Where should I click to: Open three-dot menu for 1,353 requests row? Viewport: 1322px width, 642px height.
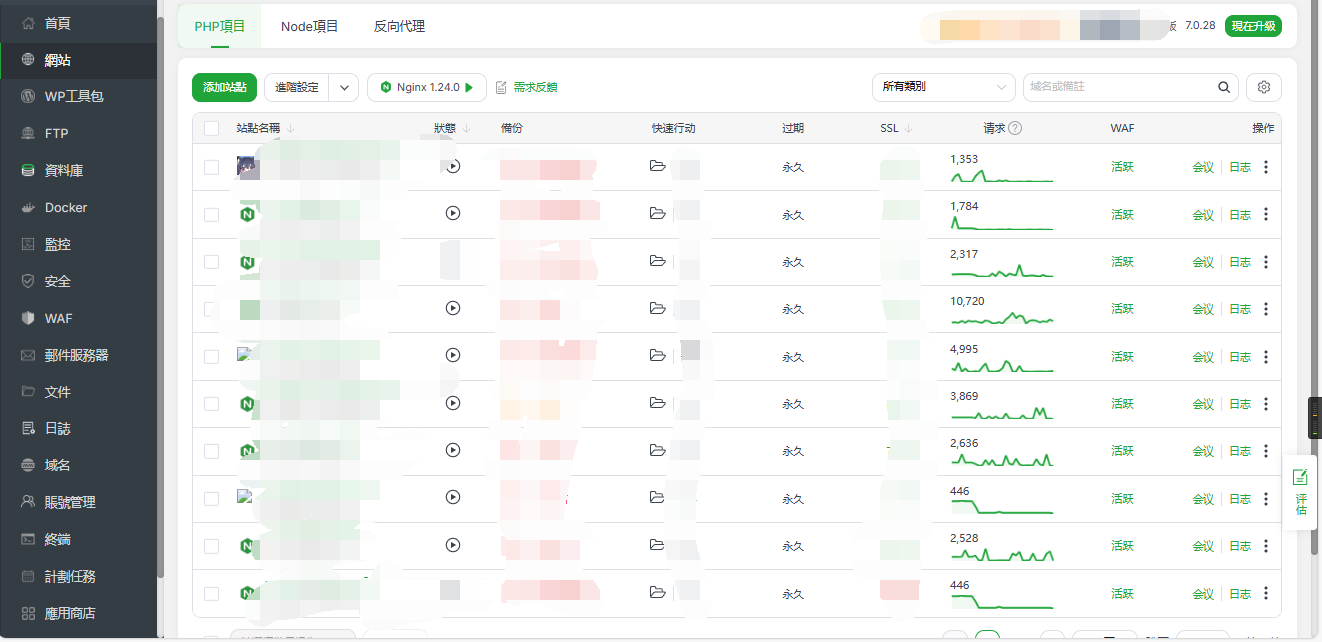tap(1266, 167)
